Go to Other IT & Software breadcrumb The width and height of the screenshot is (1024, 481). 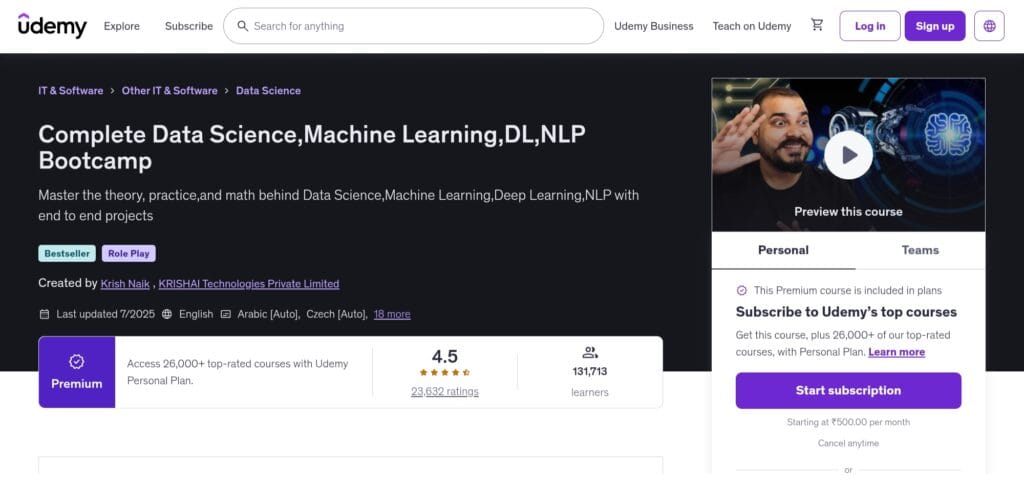tap(170, 91)
